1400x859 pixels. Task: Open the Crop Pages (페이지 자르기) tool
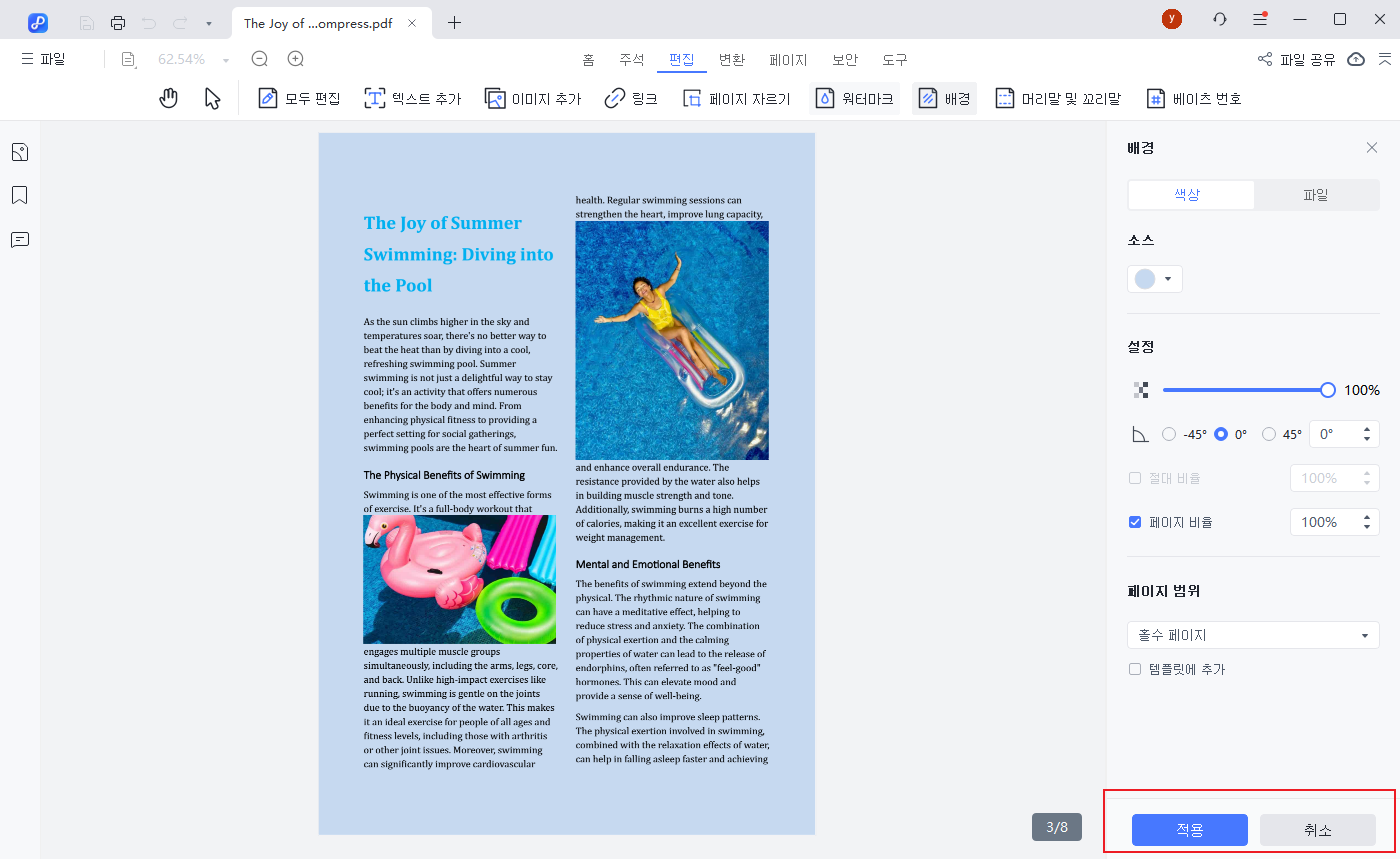pos(692,98)
